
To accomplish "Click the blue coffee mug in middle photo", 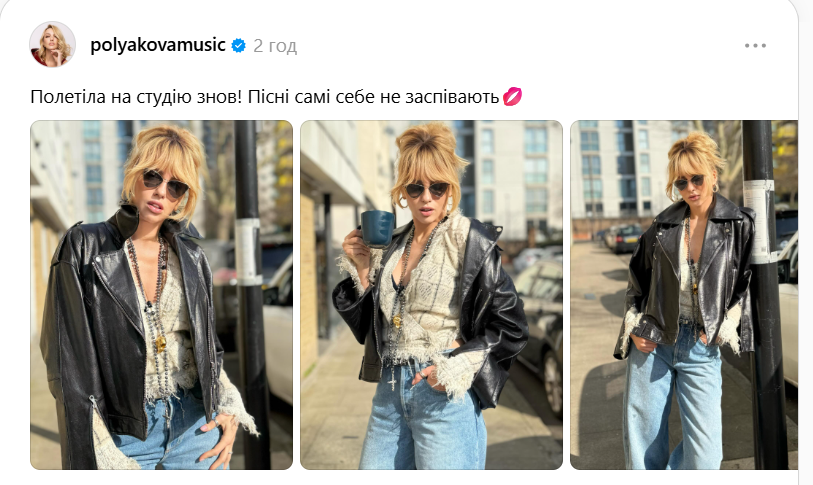I will click(377, 228).
